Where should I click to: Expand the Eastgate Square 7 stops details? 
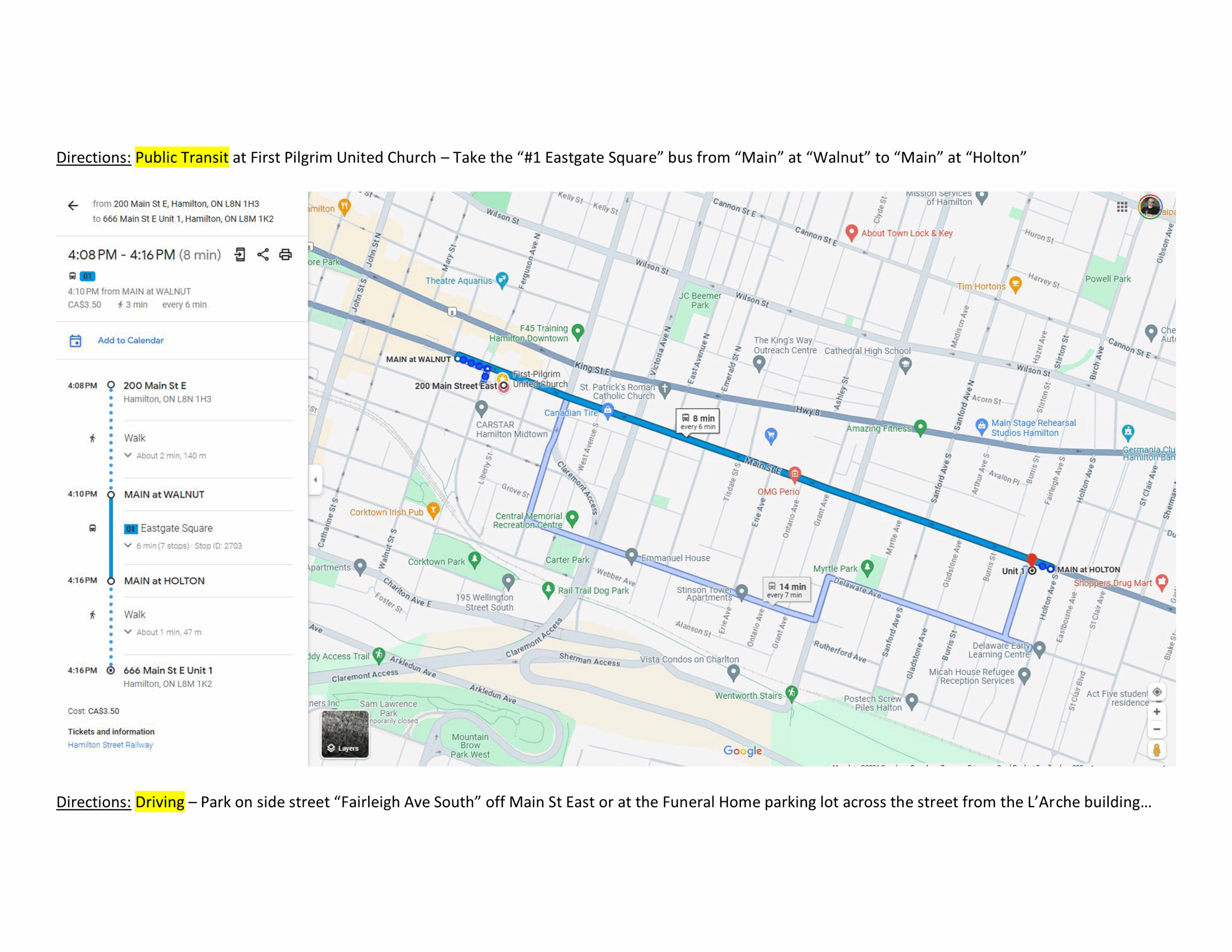pyautogui.click(x=128, y=546)
